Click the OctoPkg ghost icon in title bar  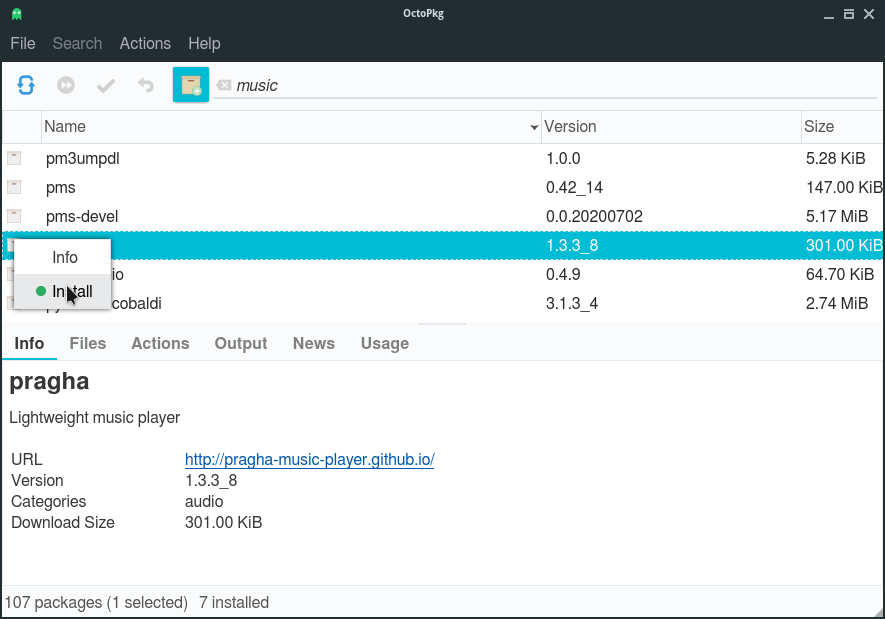click(x=17, y=14)
